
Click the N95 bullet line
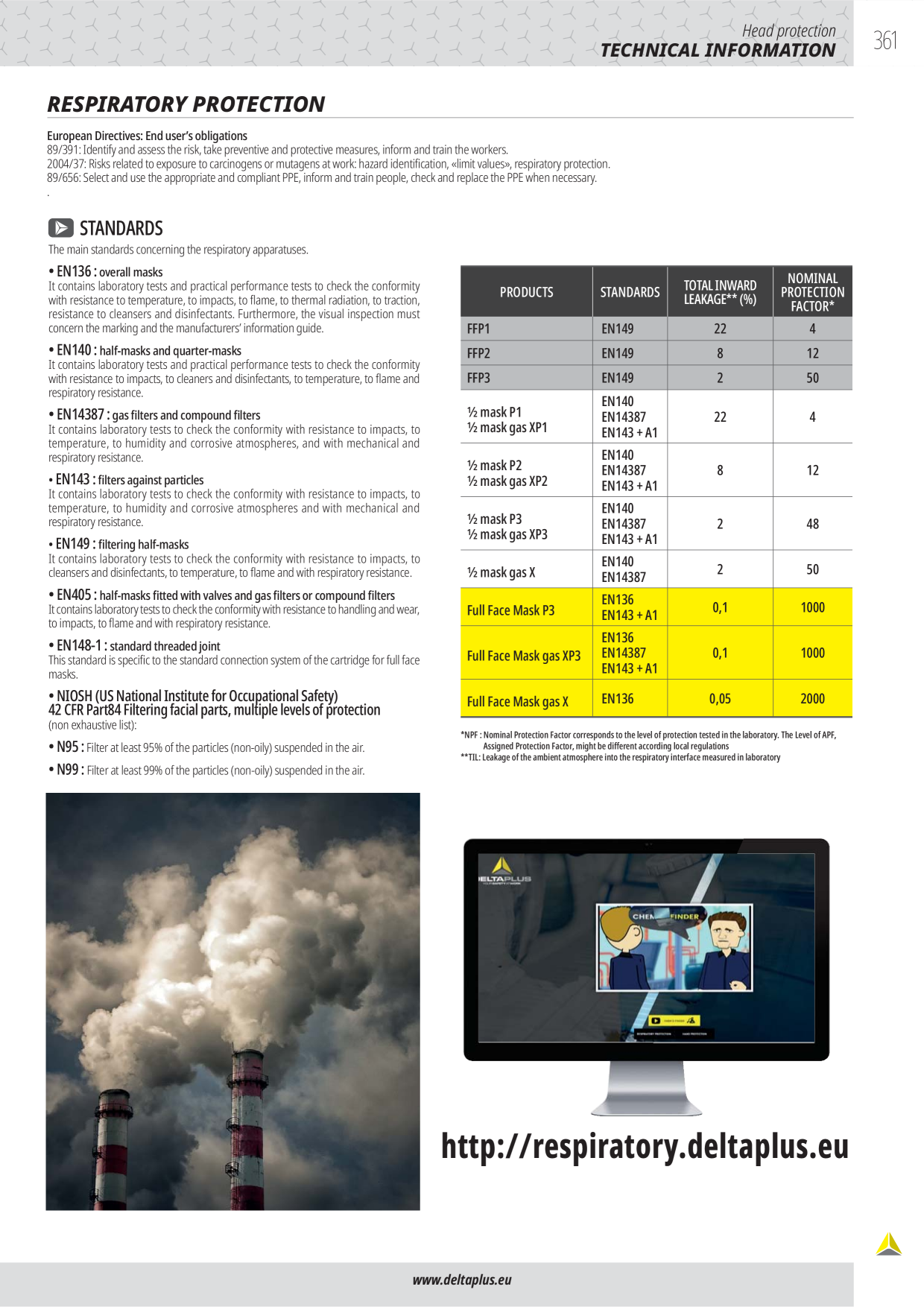(x=206, y=747)
